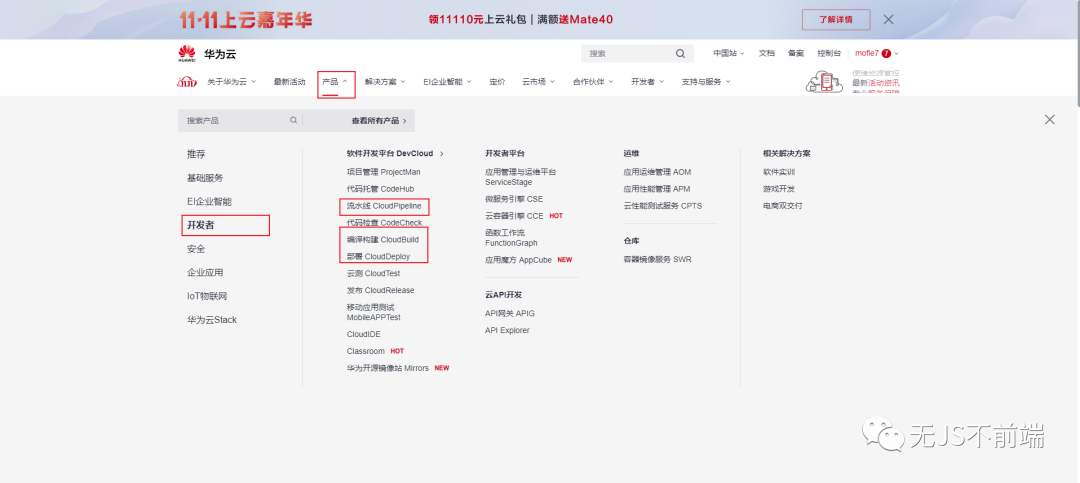The image size is (1080, 483).
Task: Open the 备案 link in the header
Action: pyautogui.click(x=796, y=53)
